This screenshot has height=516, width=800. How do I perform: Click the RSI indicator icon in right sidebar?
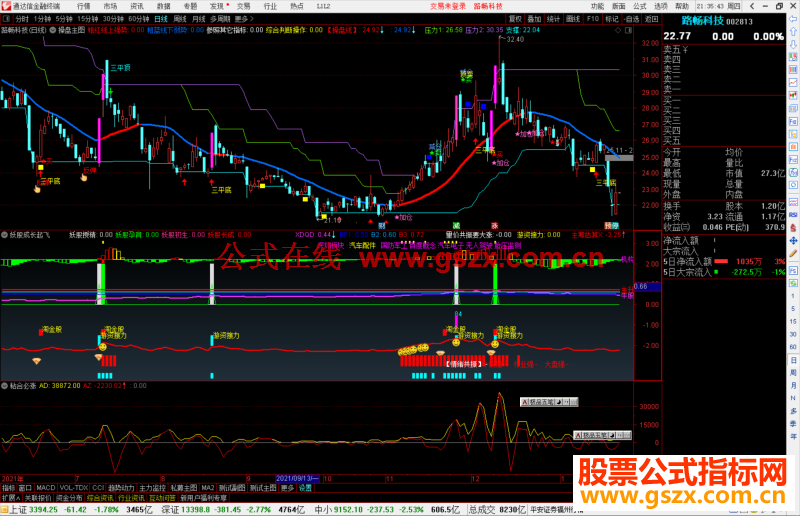pyautogui.click(x=793, y=215)
